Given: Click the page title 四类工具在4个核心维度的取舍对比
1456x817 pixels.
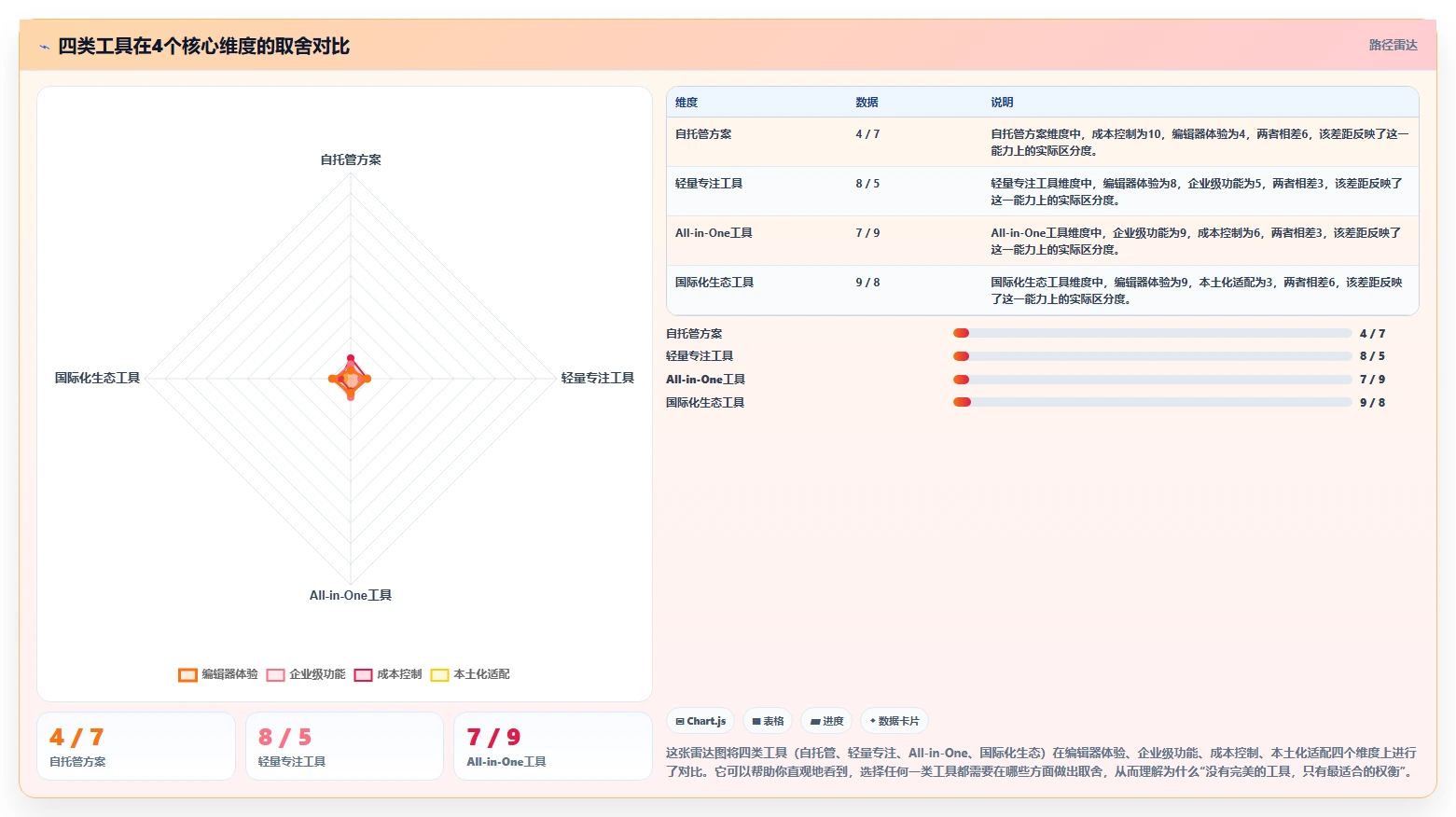Looking at the screenshot, I should (x=203, y=46).
